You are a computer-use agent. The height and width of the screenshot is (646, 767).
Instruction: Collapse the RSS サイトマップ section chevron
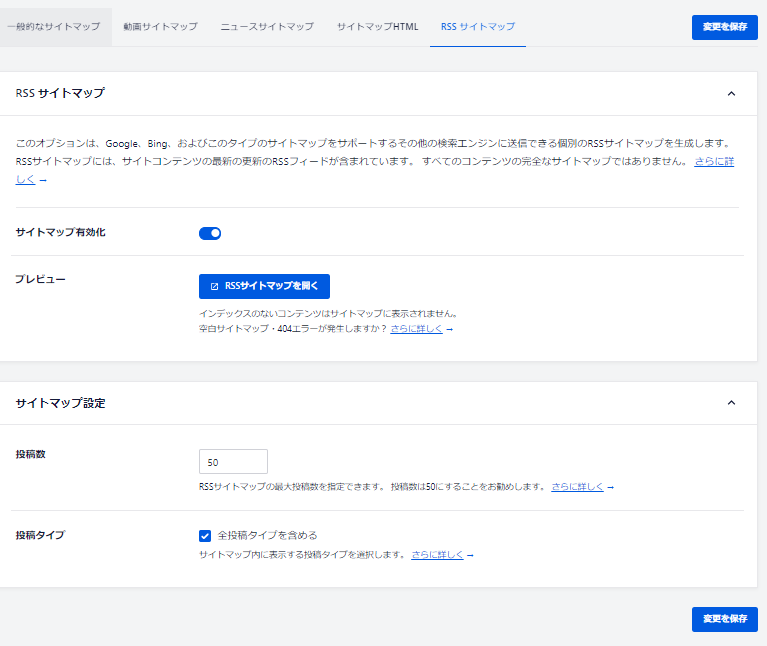(x=731, y=93)
